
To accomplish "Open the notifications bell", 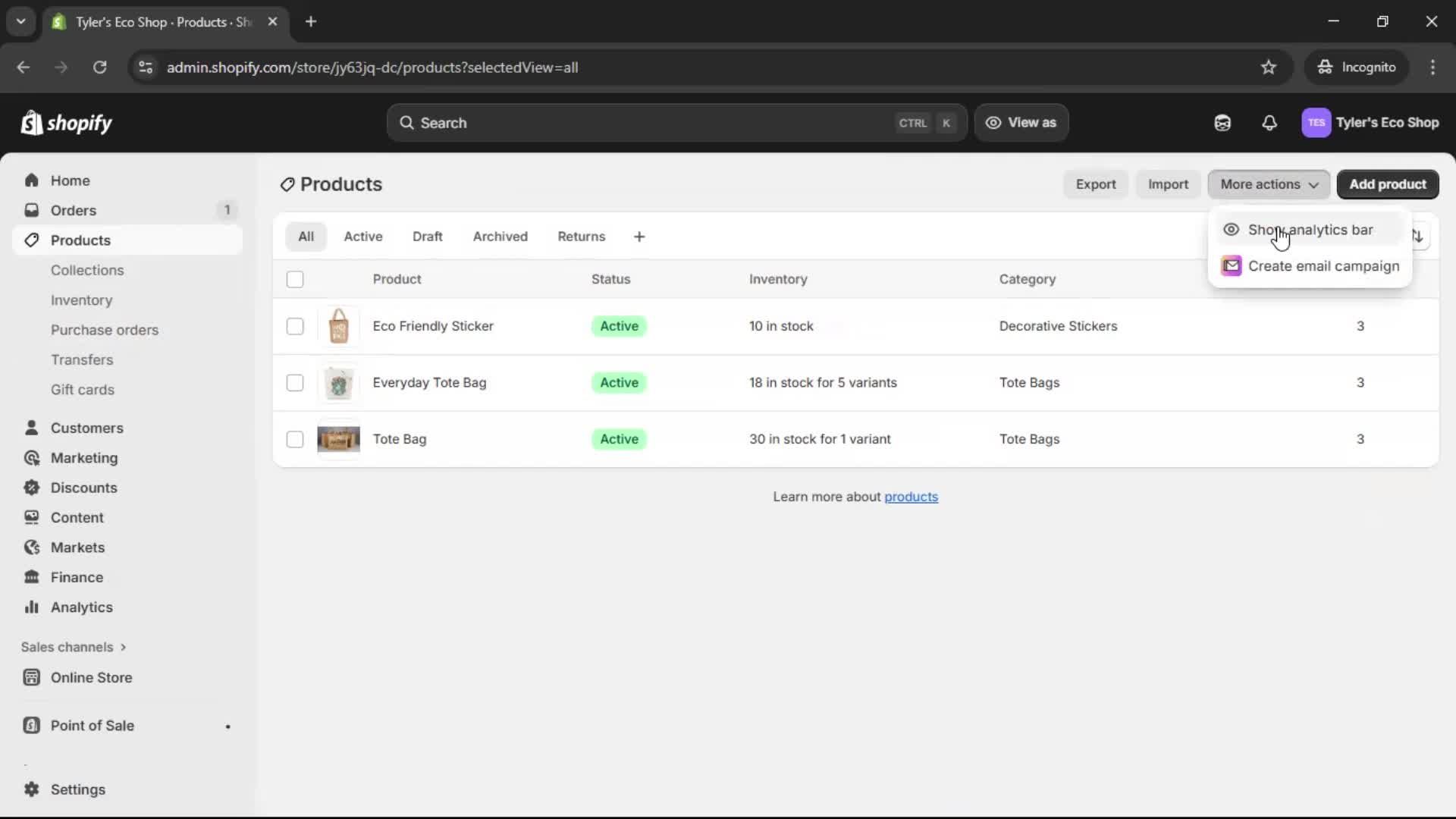I will coord(1269,123).
